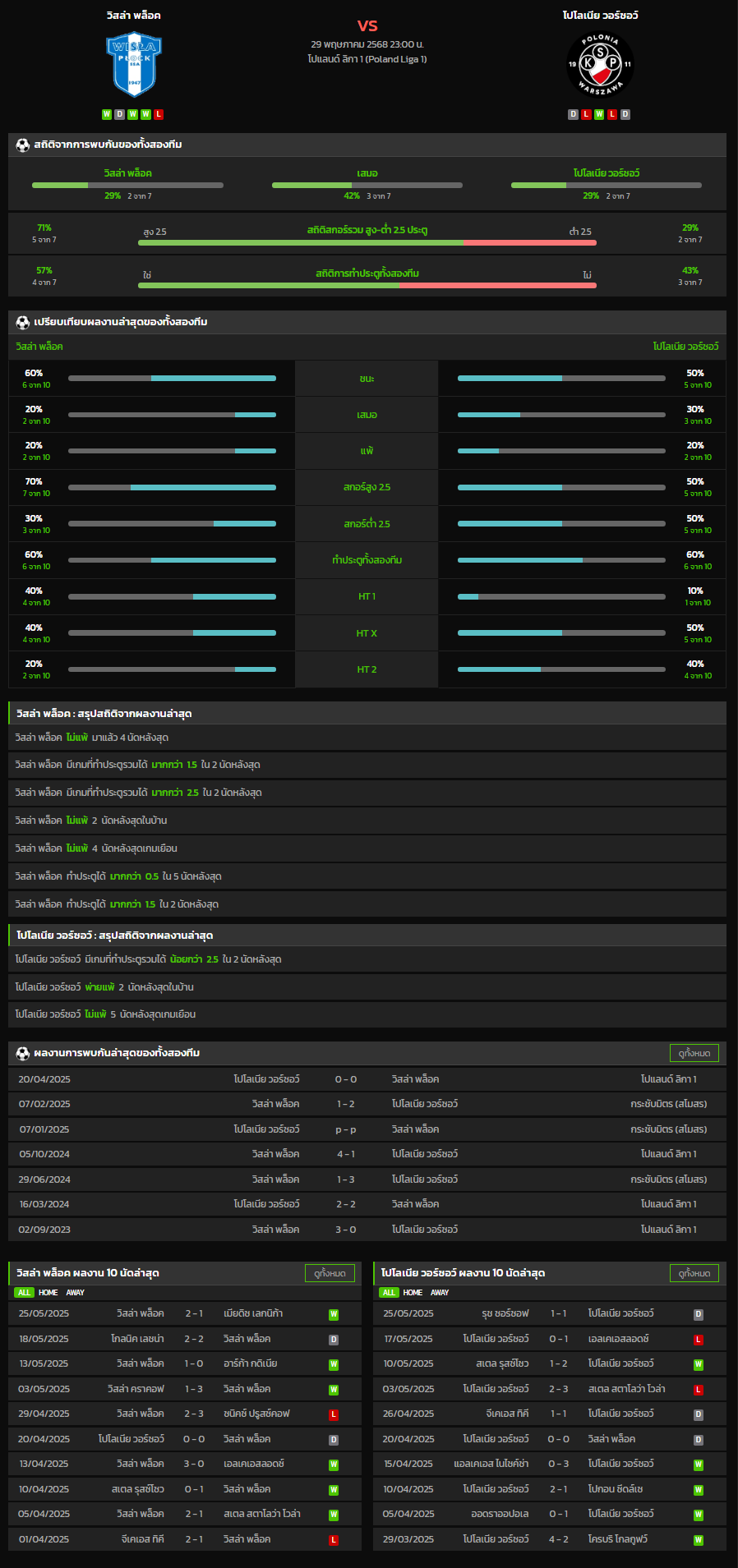The image size is (738, 1568).
Task: Click D badge in รูช ชอร์ซอฟ 1-1 row
Action: tap(699, 1314)
